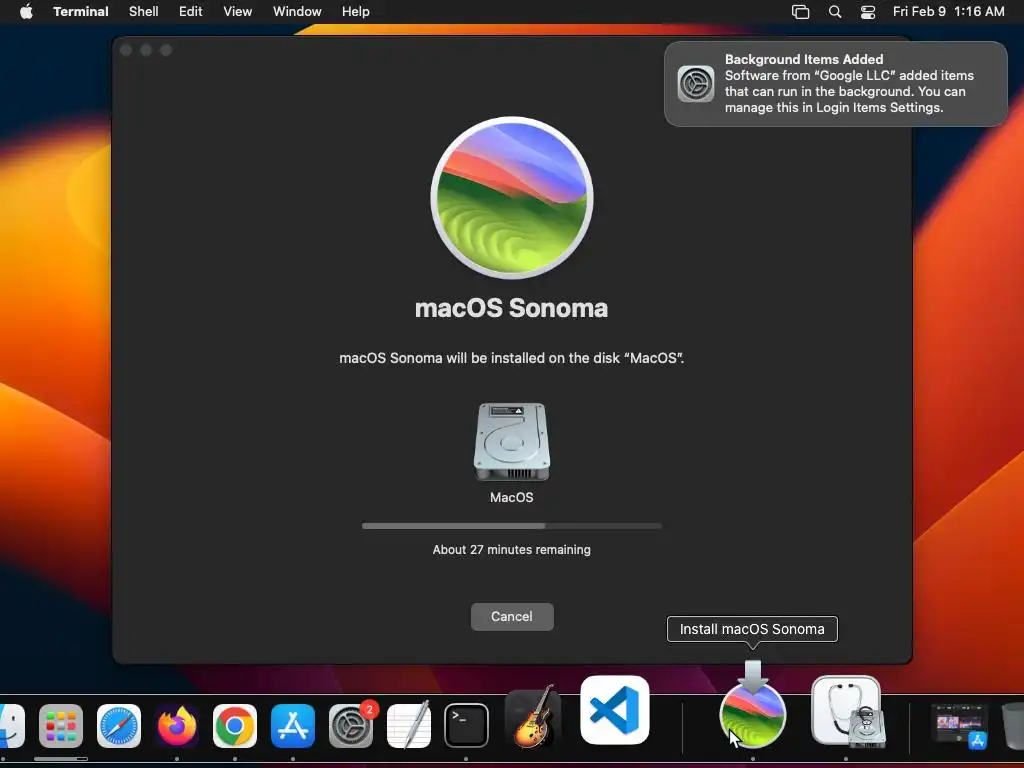Open Launchpad from the Dock
1024x768 pixels.
(x=61, y=726)
